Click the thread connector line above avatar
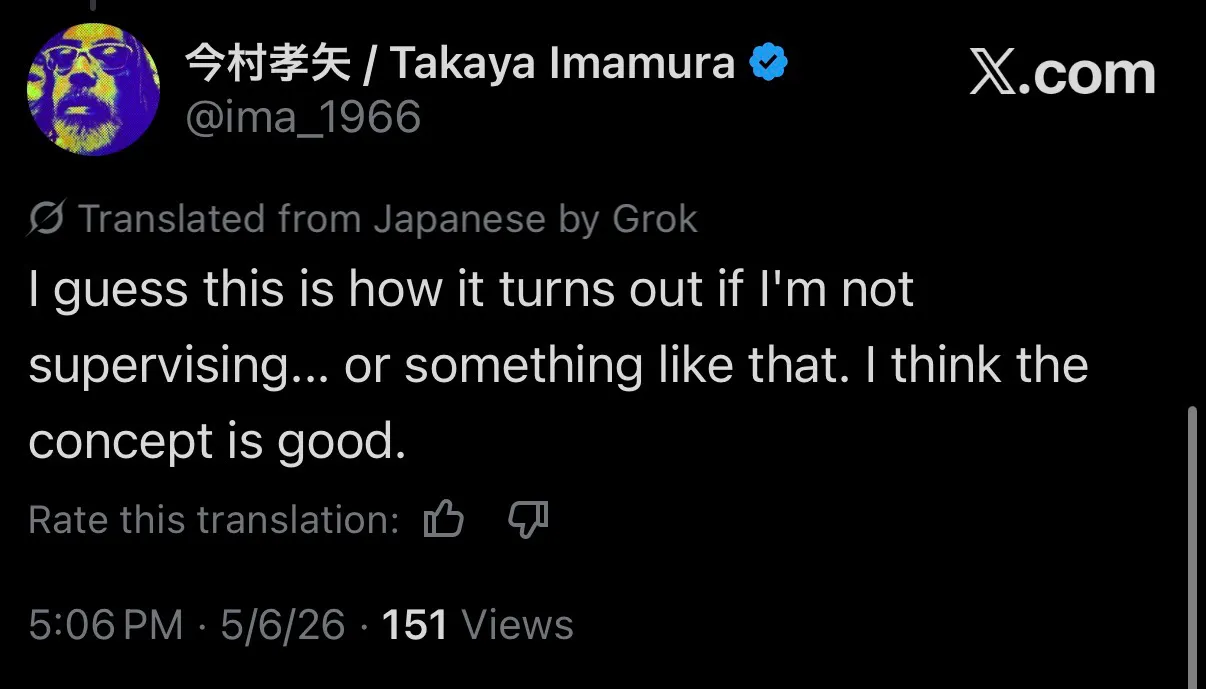Screen dimensions: 1206x689 (x=93, y=5)
